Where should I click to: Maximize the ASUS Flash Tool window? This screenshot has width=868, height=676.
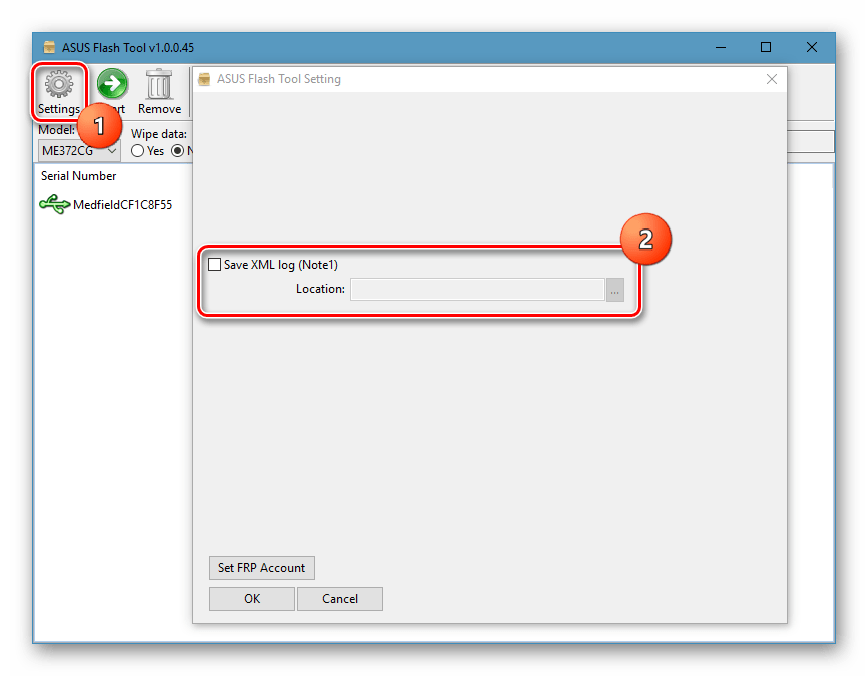click(x=766, y=48)
